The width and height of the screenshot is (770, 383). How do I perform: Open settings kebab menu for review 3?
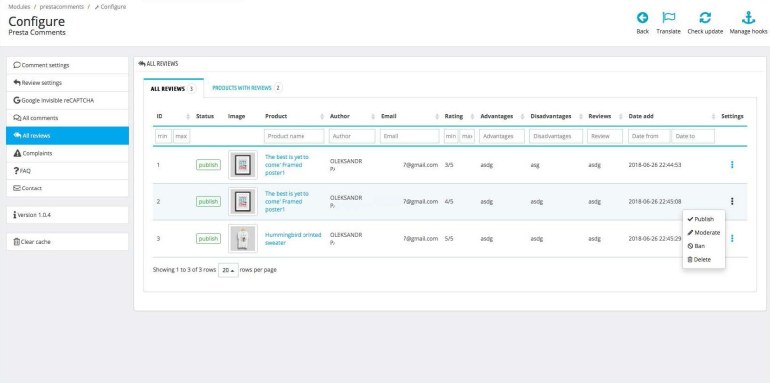pyautogui.click(x=732, y=238)
